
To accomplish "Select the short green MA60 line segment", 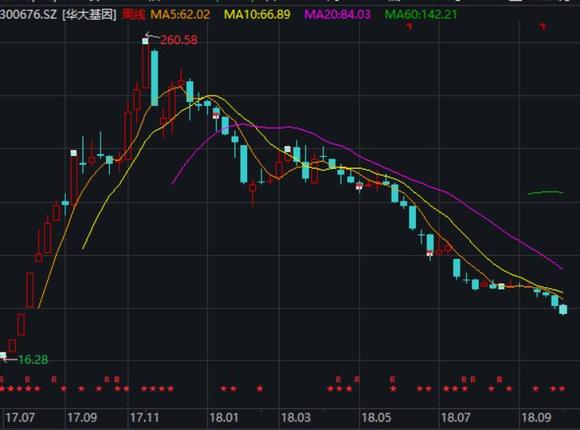I will pos(546,192).
